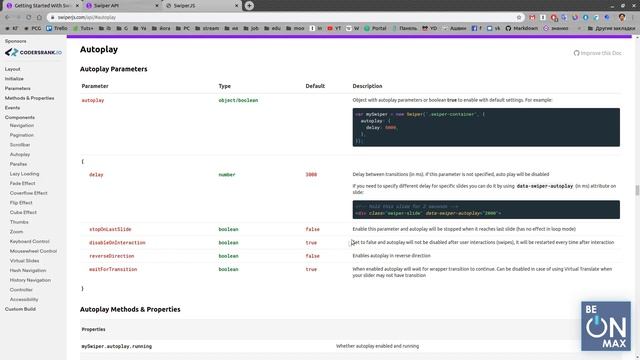Open Parallax component docs
640x360 pixels.
pyautogui.click(x=18, y=164)
